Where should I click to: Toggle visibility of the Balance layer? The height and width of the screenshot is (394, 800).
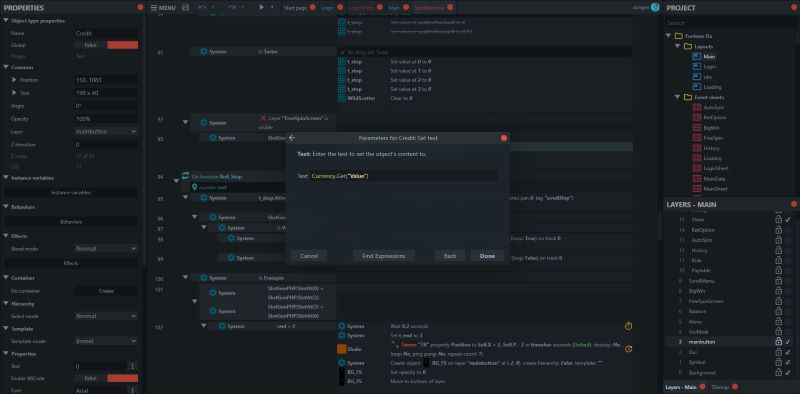coord(788,311)
